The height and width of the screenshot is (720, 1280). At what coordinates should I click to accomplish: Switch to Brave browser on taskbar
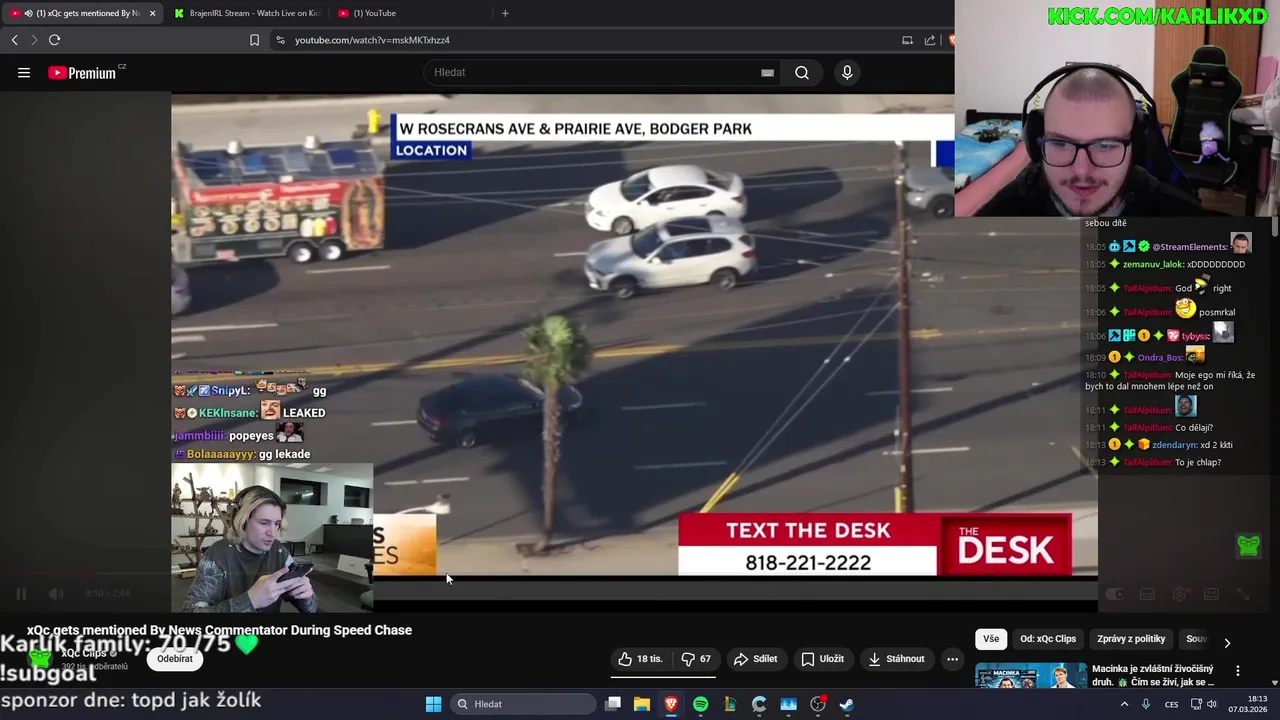(x=671, y=704)
